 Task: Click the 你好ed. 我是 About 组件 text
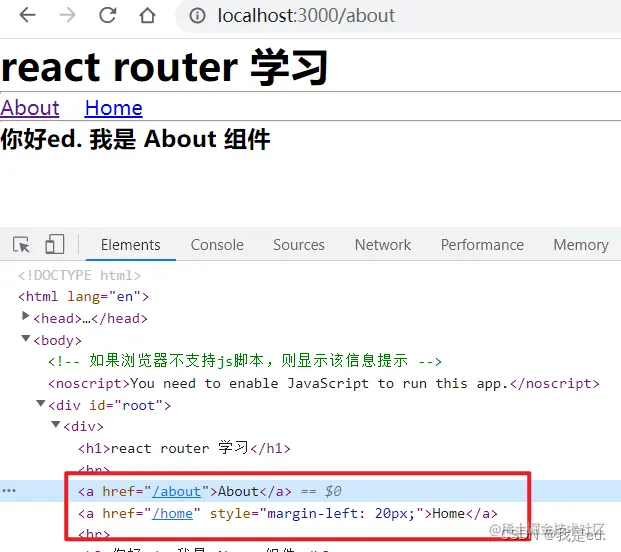tap(135, 139)
